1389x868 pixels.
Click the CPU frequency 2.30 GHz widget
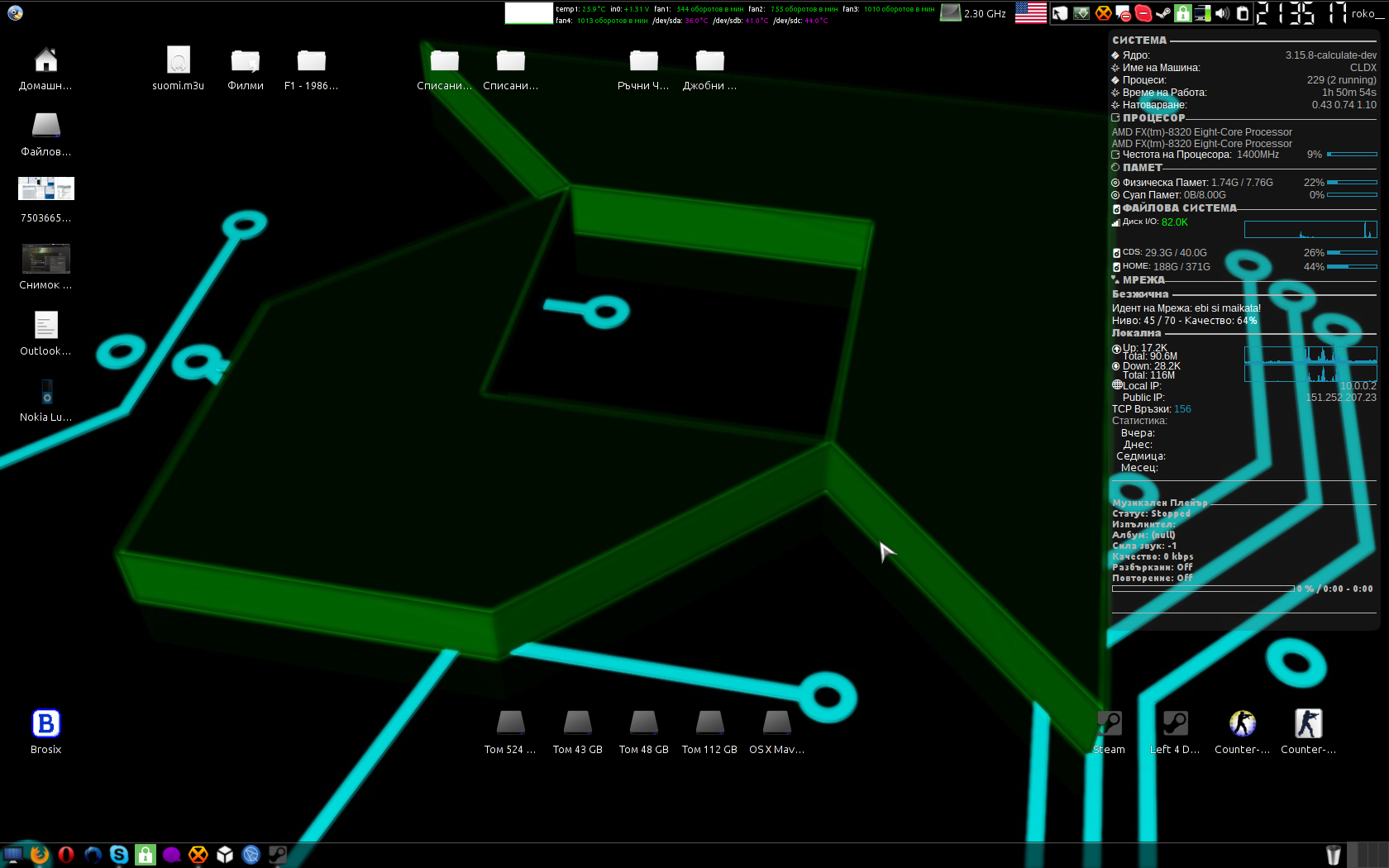coord(974,13)
